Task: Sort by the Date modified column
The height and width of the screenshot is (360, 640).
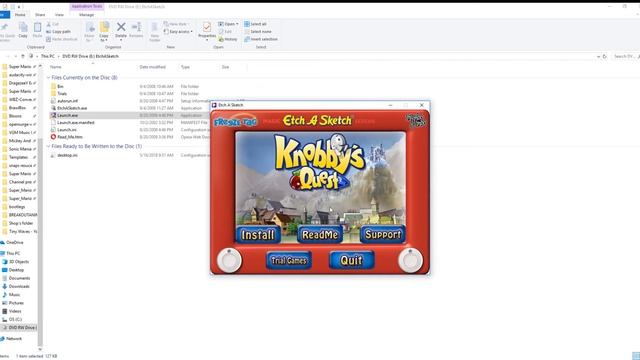Action: point(153,67)
